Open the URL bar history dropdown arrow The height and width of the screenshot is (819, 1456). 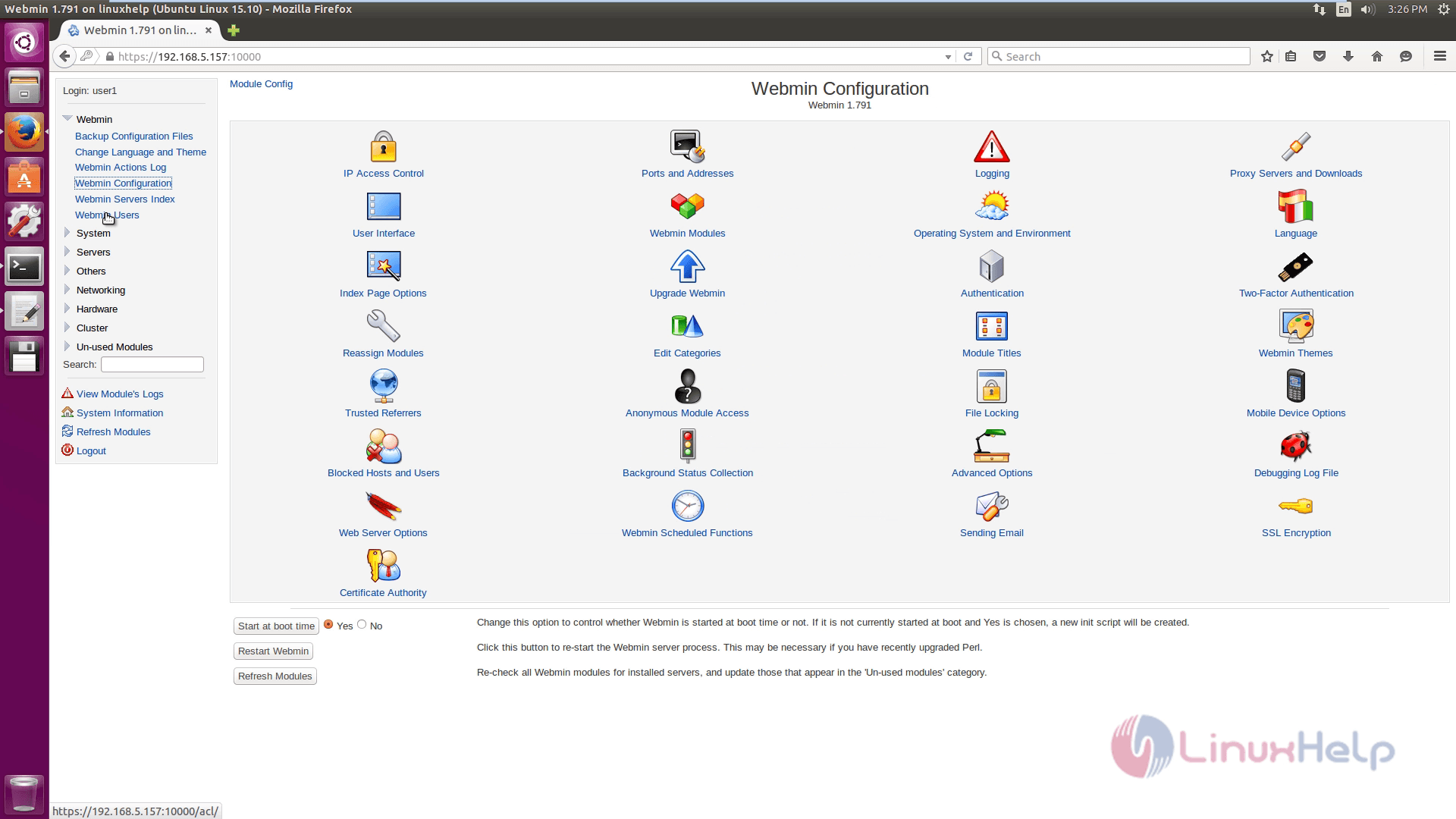pos(948,57)
